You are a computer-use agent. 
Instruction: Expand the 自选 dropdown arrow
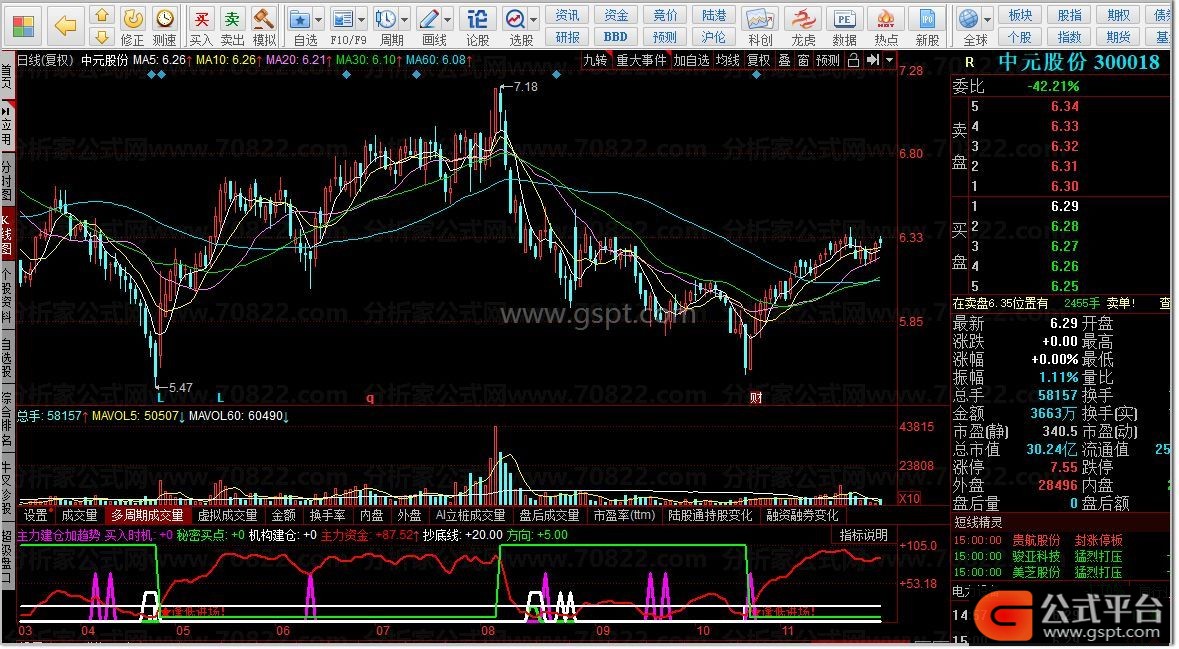coord(319,19)
